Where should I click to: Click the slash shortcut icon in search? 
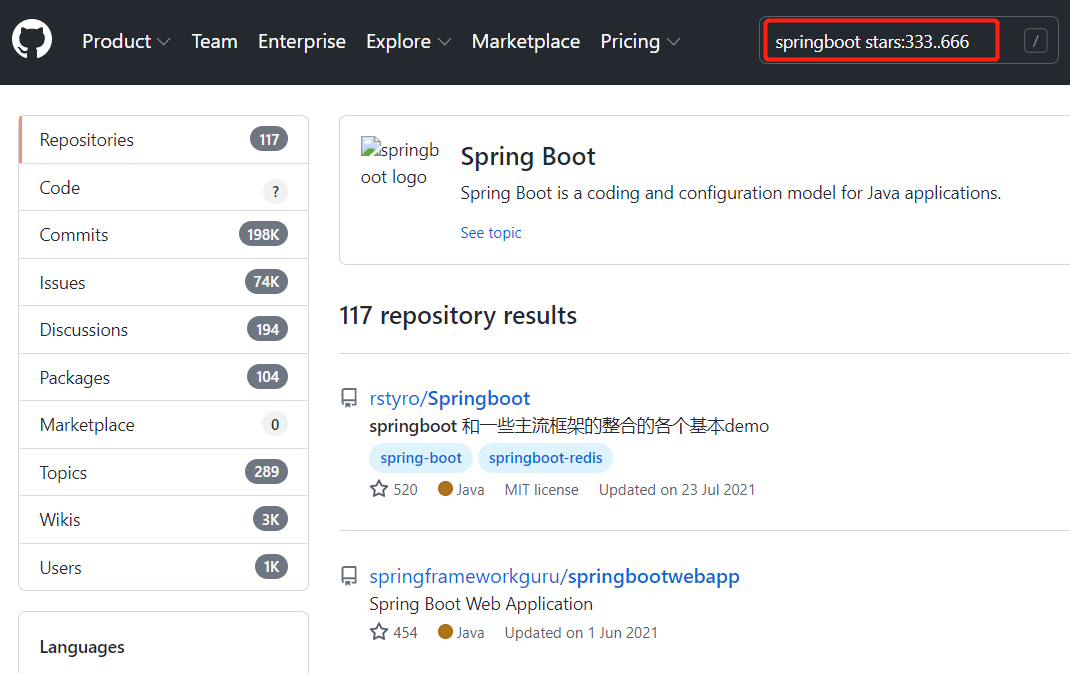[1037, 41]
